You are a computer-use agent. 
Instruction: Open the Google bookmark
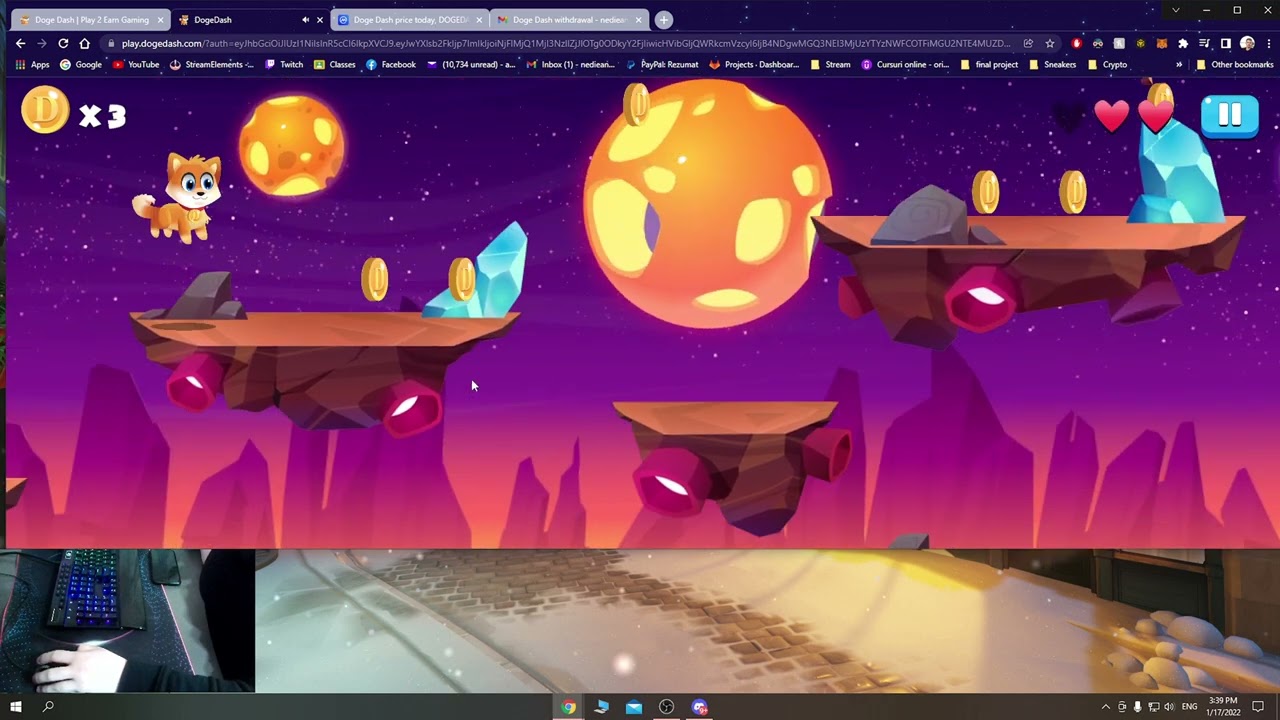81,64
